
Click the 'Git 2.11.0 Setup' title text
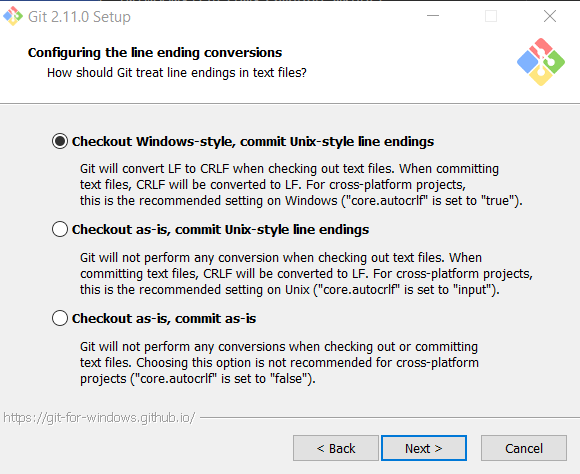coord(80,17)
